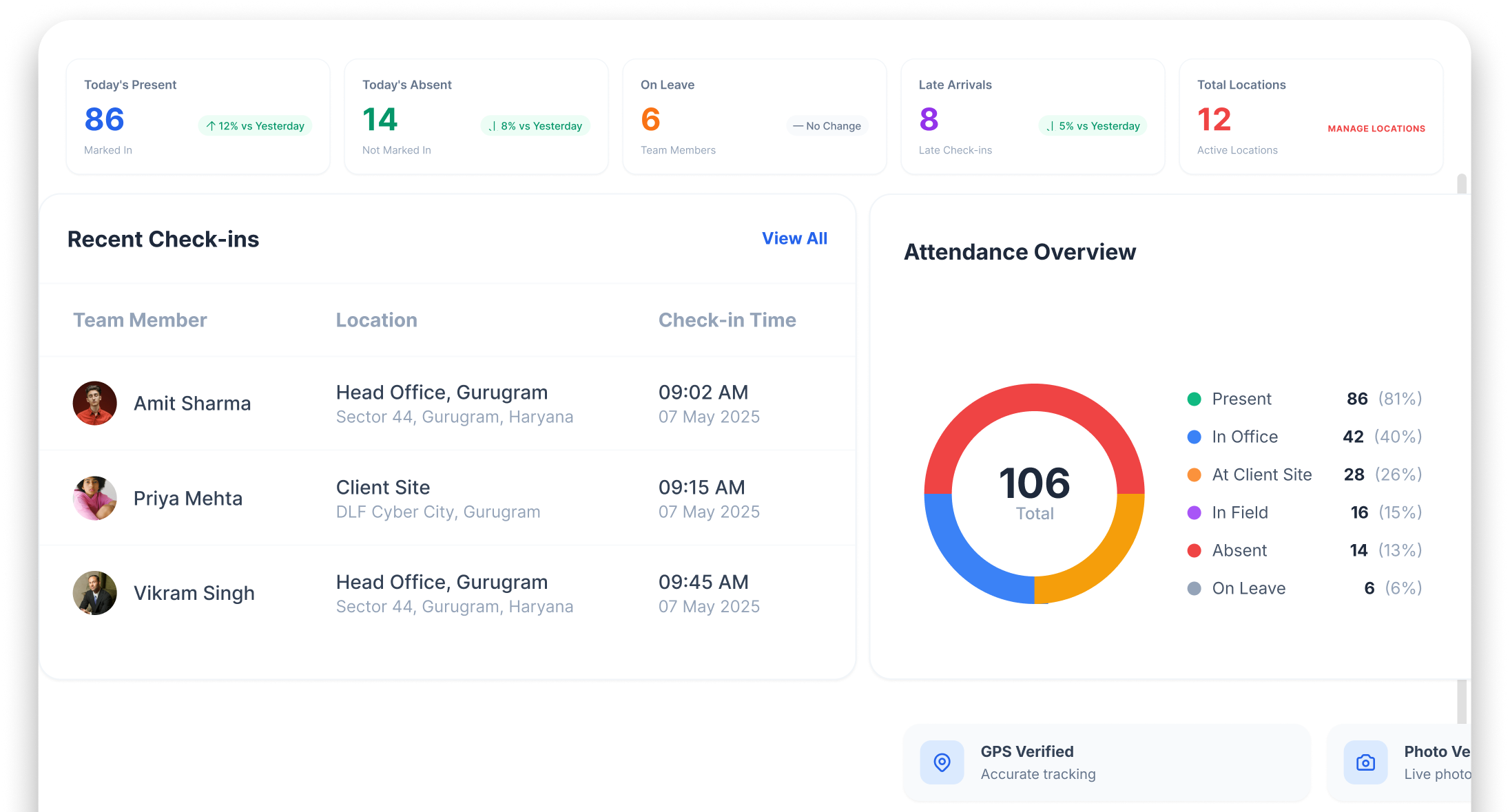Click the red segment of the donut chart
1510x812 pixels.
coord(1035,397)
